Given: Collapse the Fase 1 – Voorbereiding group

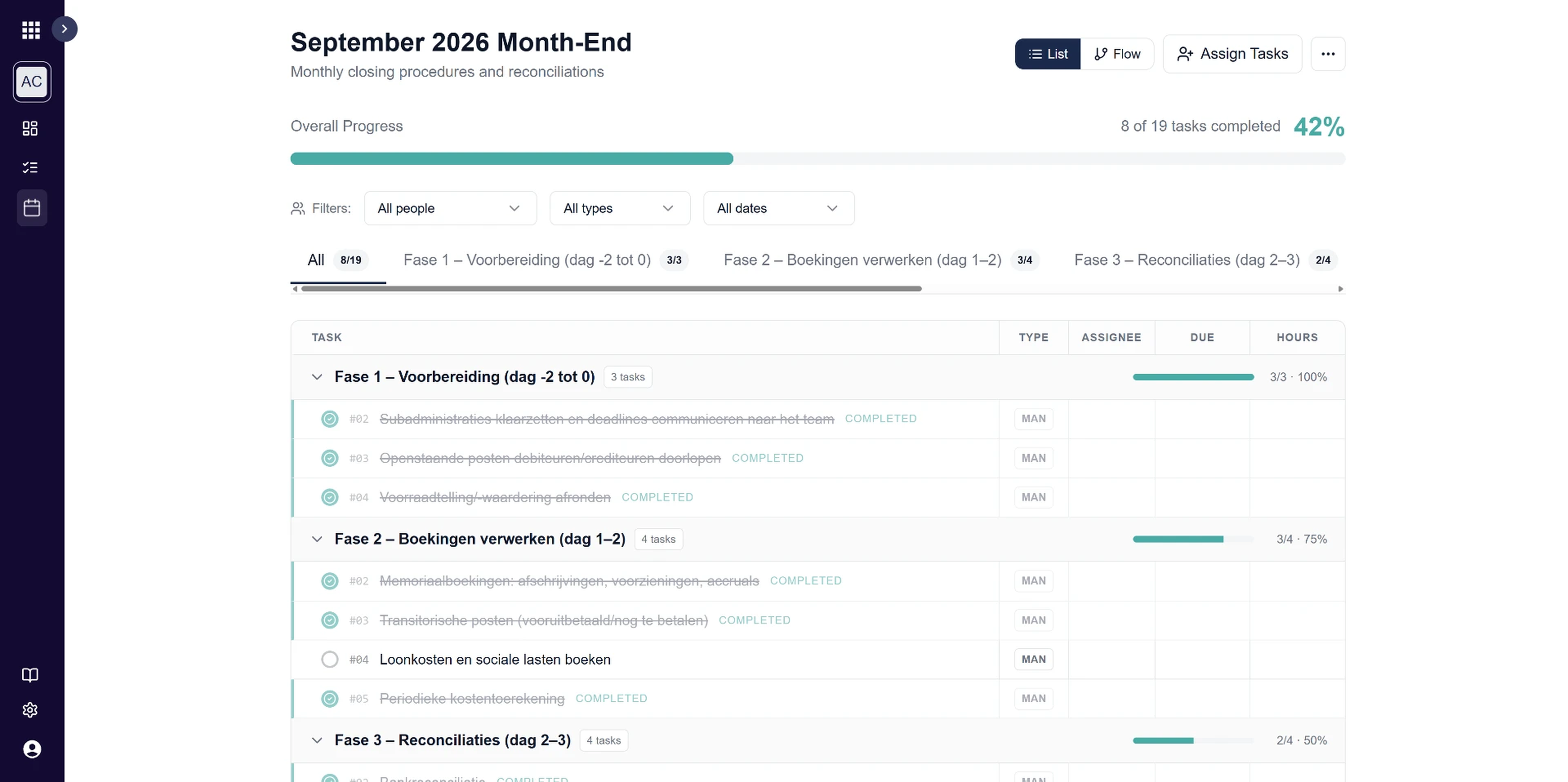Looking at the screenshot, I should click(316, 377).
